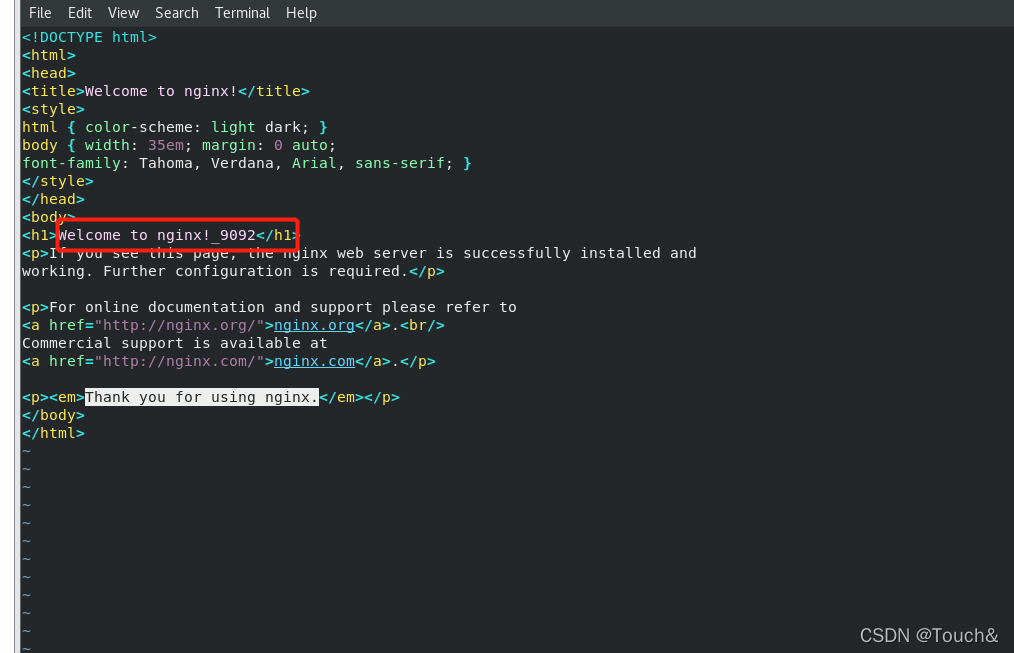Click the <!DOCTYPE html> line
This screenshot has width=1014, height=653.
tap(89, 37)
